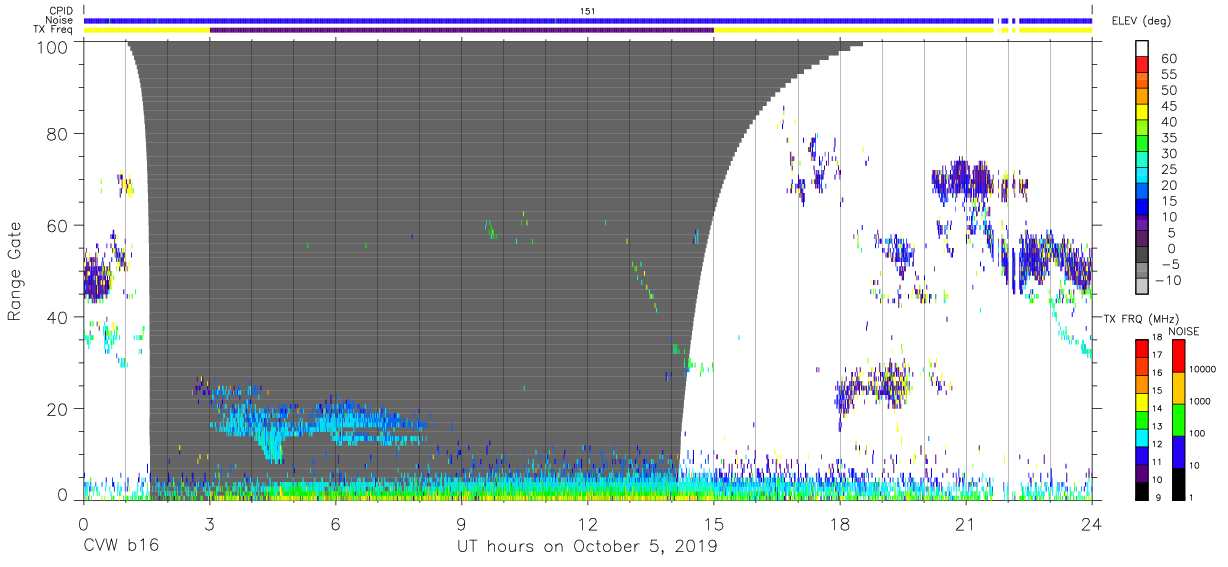
Task: Click the 15 tick label on the UT hours axis
Action: coord(714,523)
